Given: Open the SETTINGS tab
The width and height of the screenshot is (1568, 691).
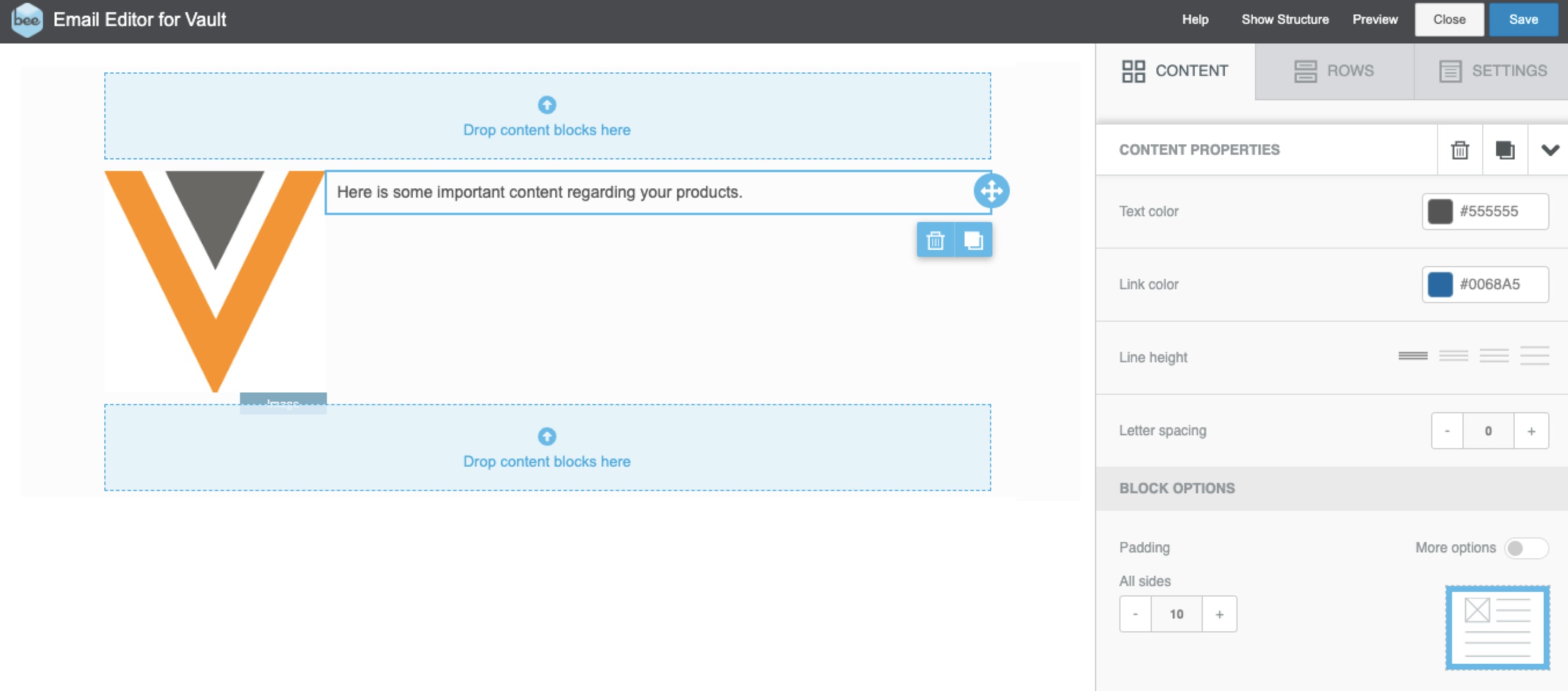Looking at the screenshot, I should (1493, 71).
